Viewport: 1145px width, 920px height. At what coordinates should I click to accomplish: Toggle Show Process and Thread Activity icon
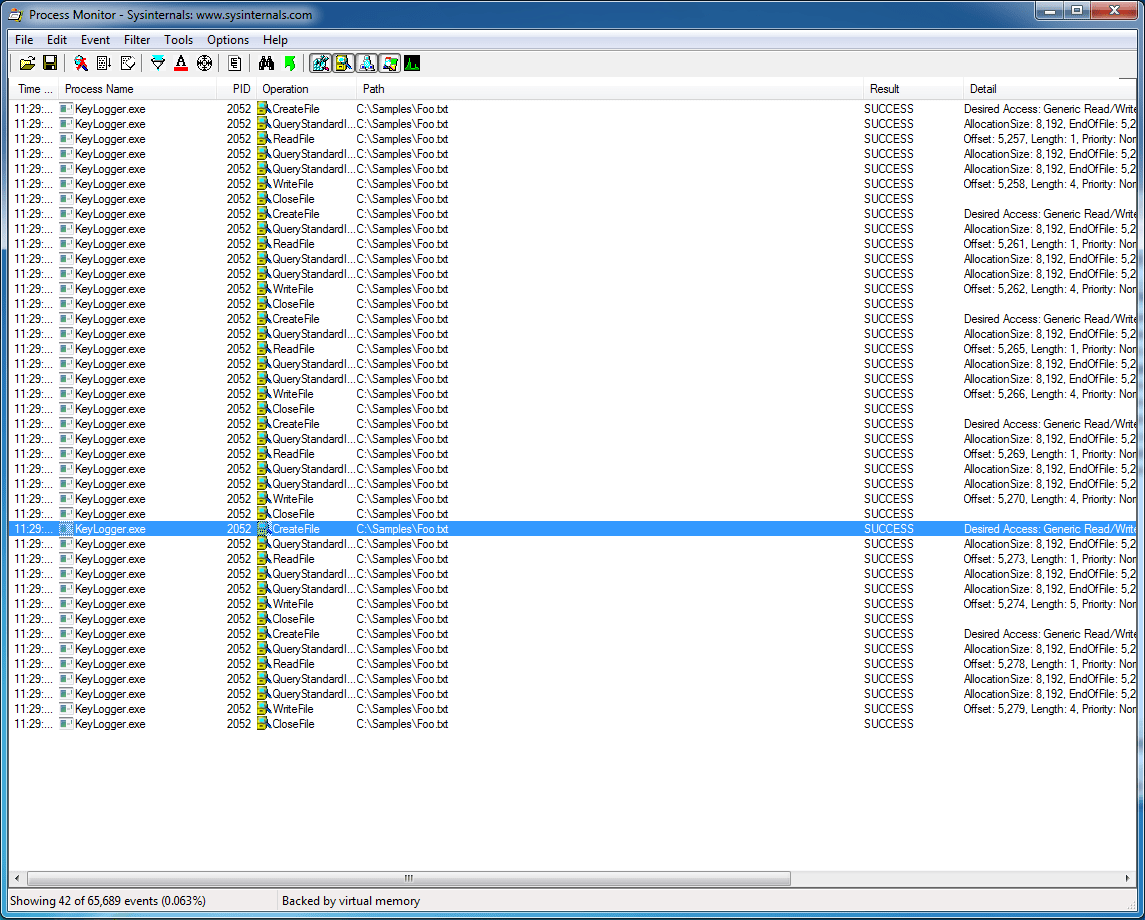click(x=391, y=64)
